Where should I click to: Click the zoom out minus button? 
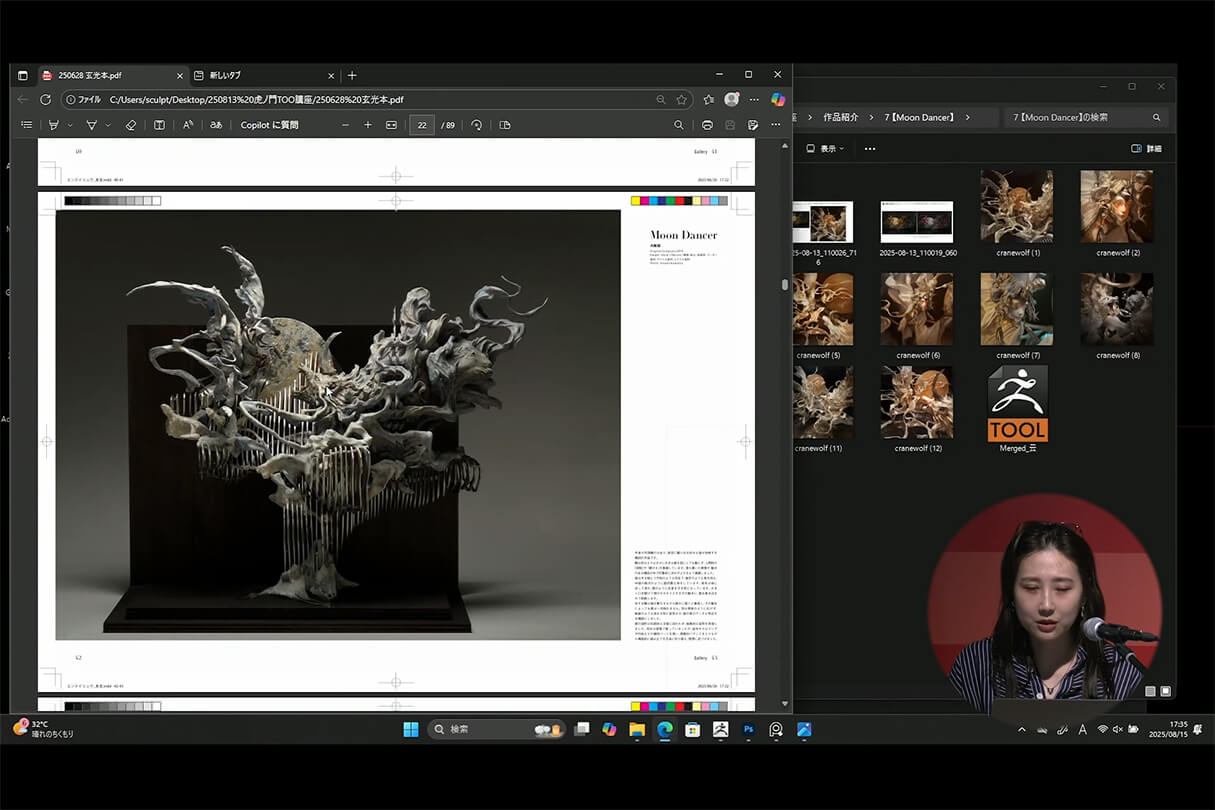(x=345, y=125)
